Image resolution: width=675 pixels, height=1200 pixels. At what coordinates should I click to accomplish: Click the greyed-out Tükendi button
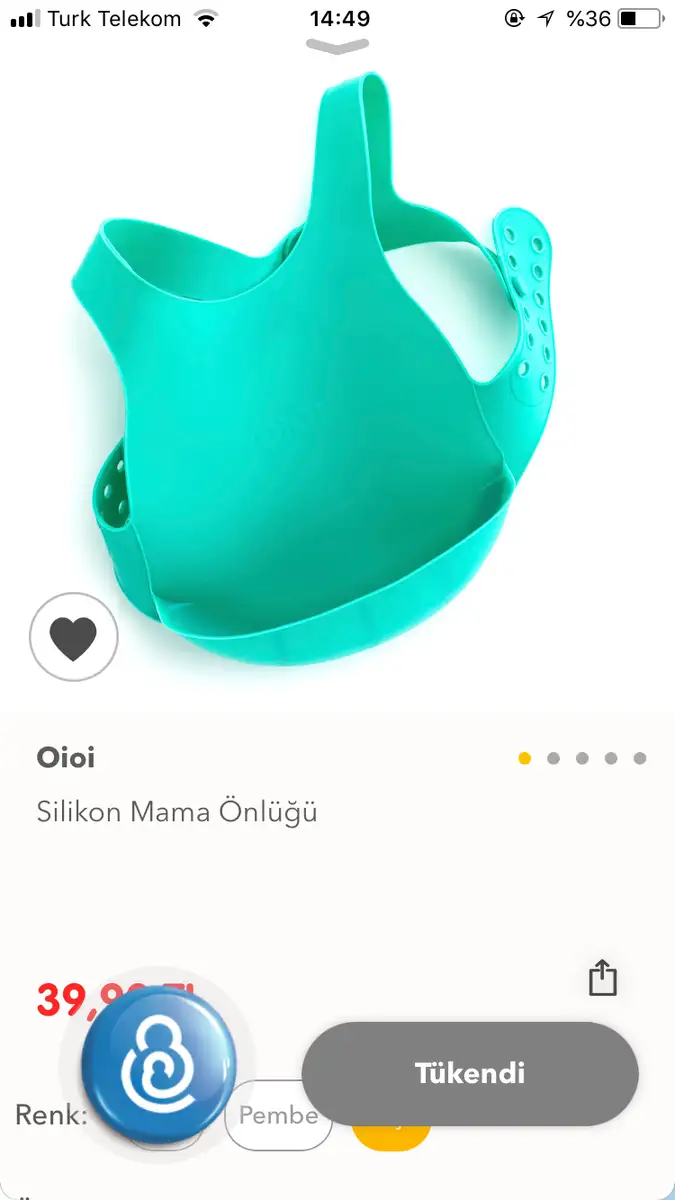click(470, 1074)
